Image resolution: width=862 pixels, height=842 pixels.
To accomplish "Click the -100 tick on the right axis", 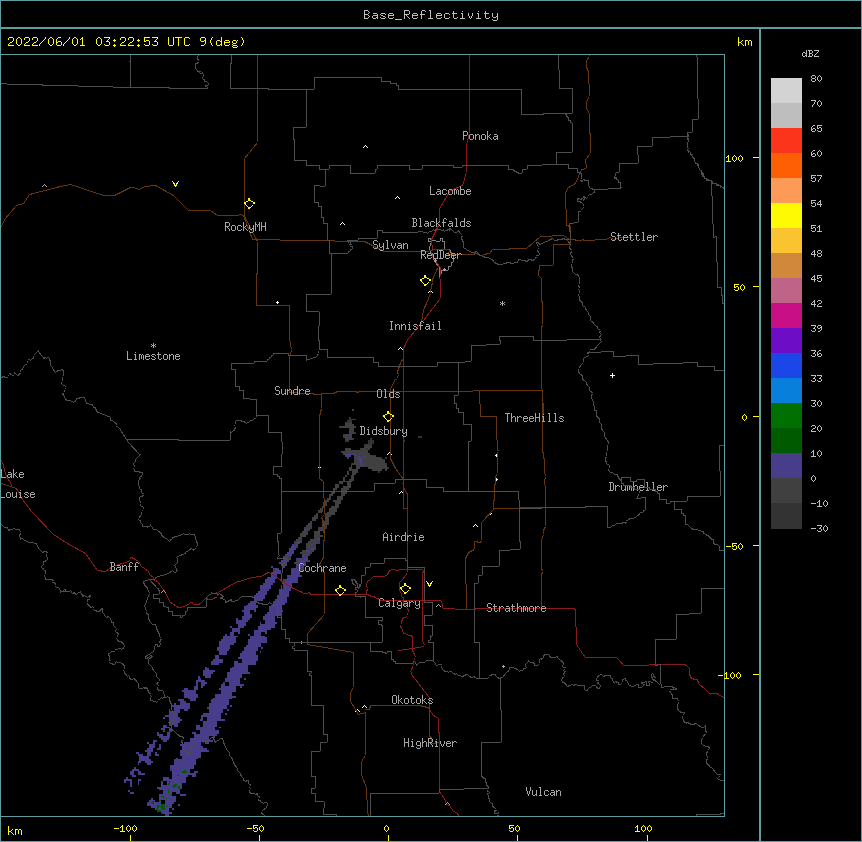I will coord(731,675).
